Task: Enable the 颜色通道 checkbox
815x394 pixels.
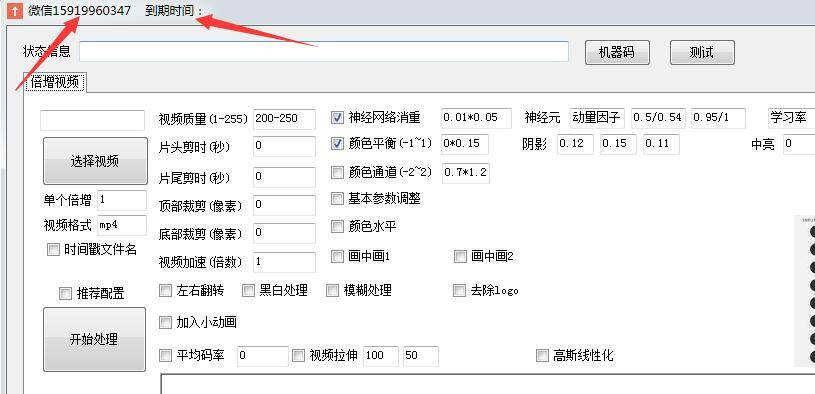Action: [x=337, y=172]
